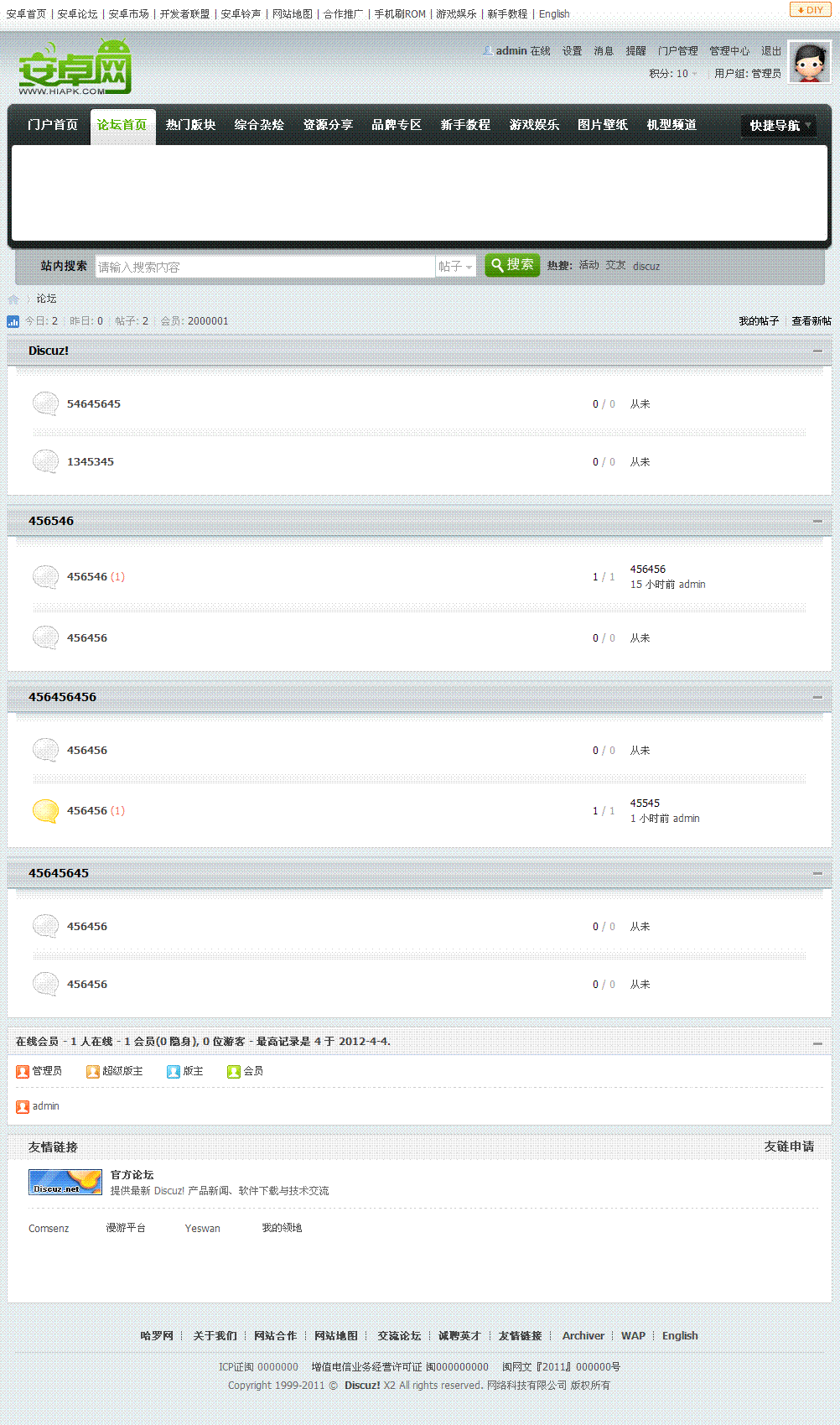Click the Comsenz friend link
The width and height of the screenshot is (840, 1425).
tap(49, 1229)
